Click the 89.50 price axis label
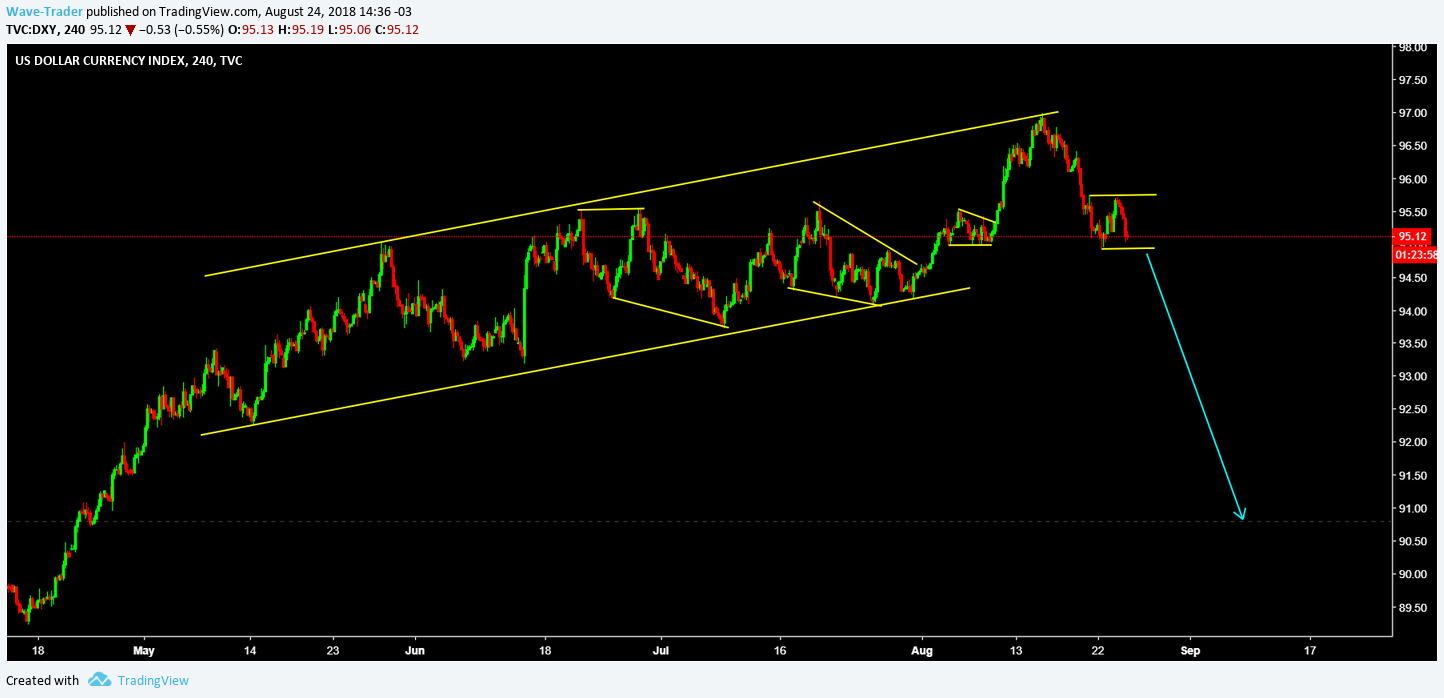 (1412, 607)
